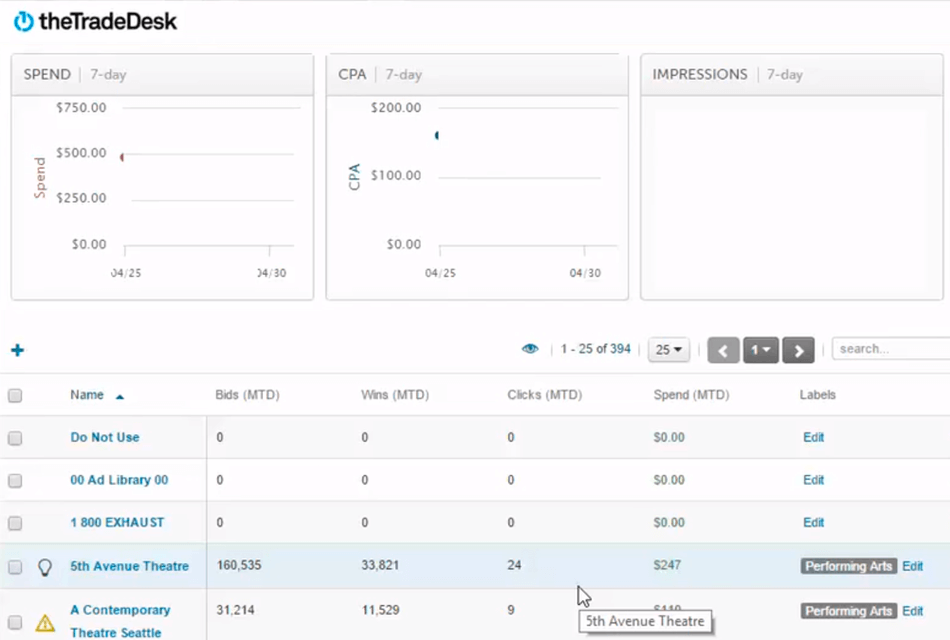Sort by Clicks (MTD) column header
The width and height of the screenshot is (950, 640).
point(545,395)
